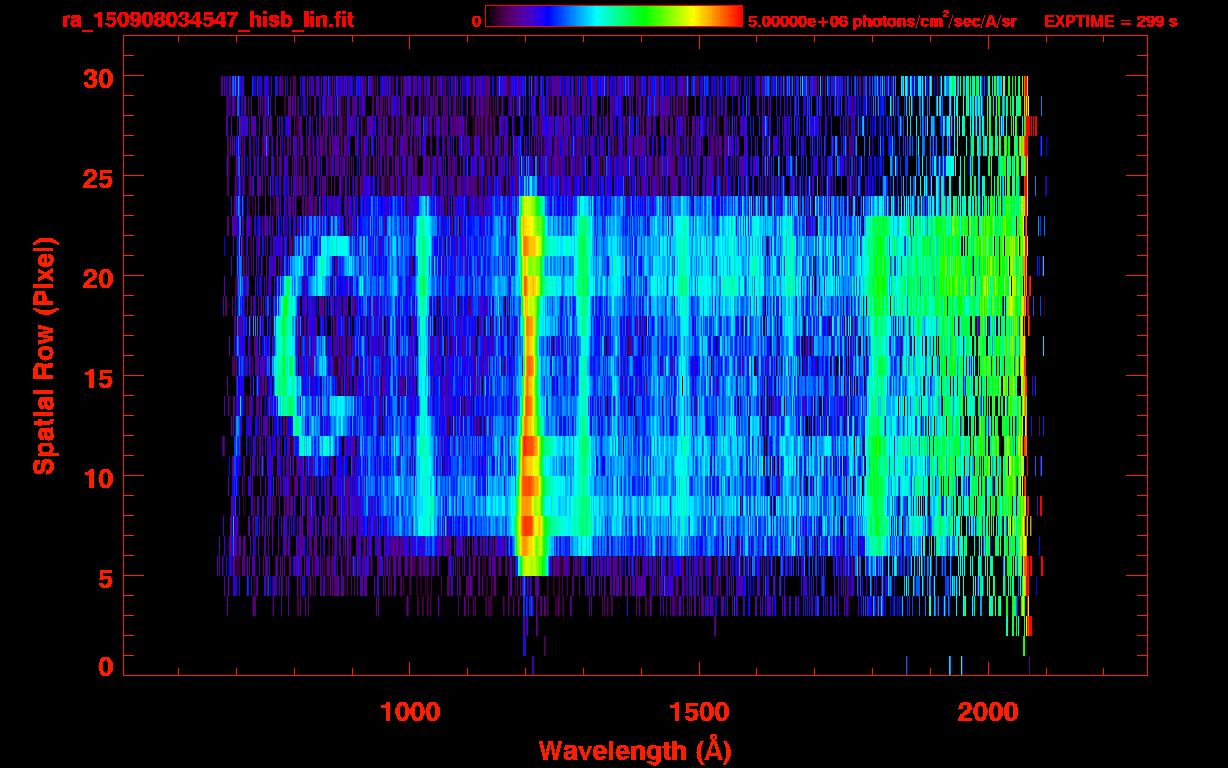The height and width of the screenshot is (768, 1228).
Task: Click the green emission band near 1800 Å
Action: coord(877,385)
